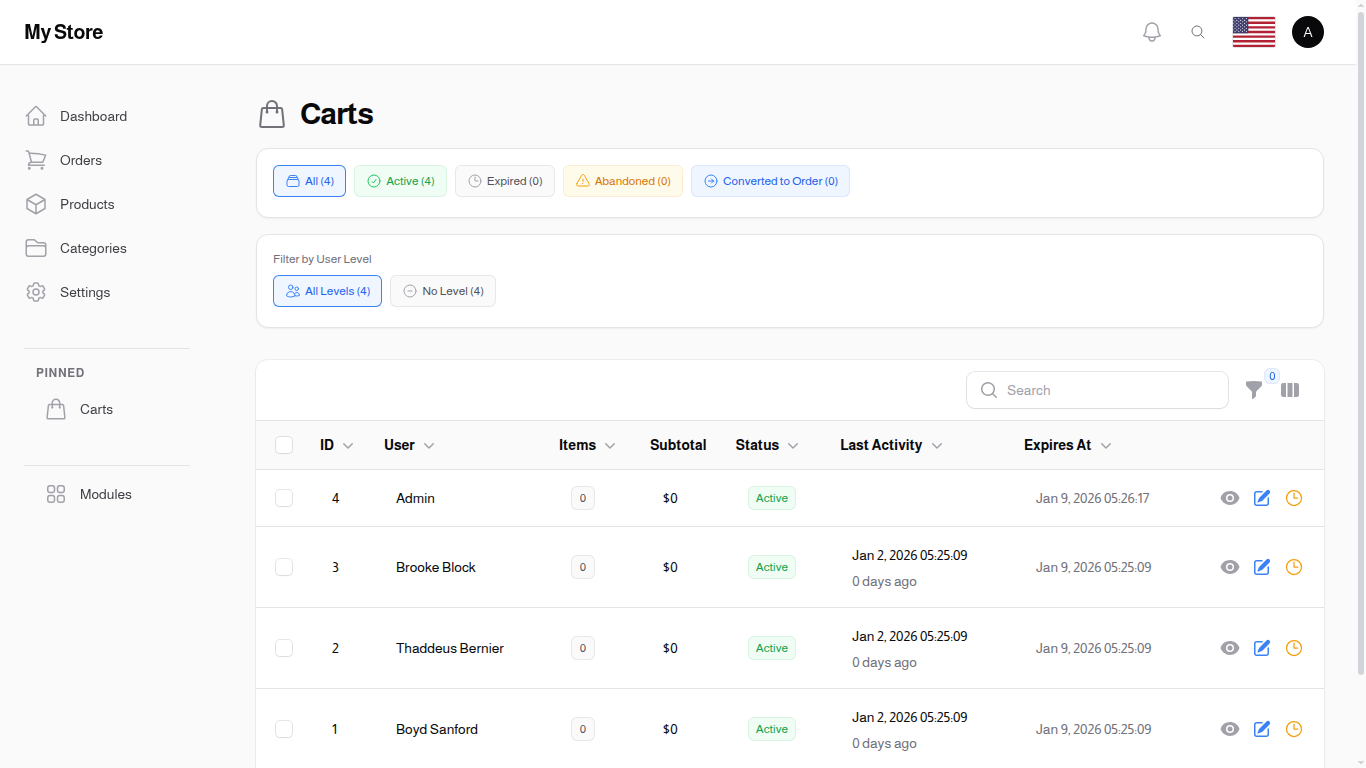Check the box for Admin cart row
This screenshot has height=768, width=1366.
284,498
